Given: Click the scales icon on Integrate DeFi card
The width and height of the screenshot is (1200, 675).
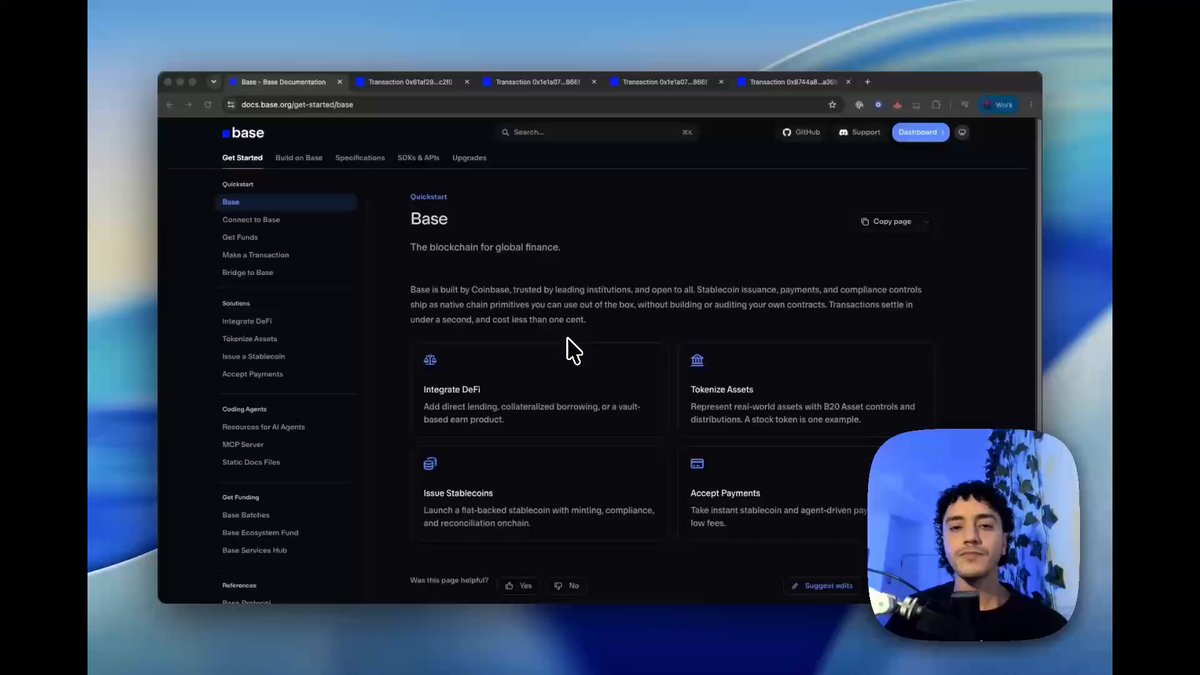Looking at the screenshot, I should [x=430, y=360].
